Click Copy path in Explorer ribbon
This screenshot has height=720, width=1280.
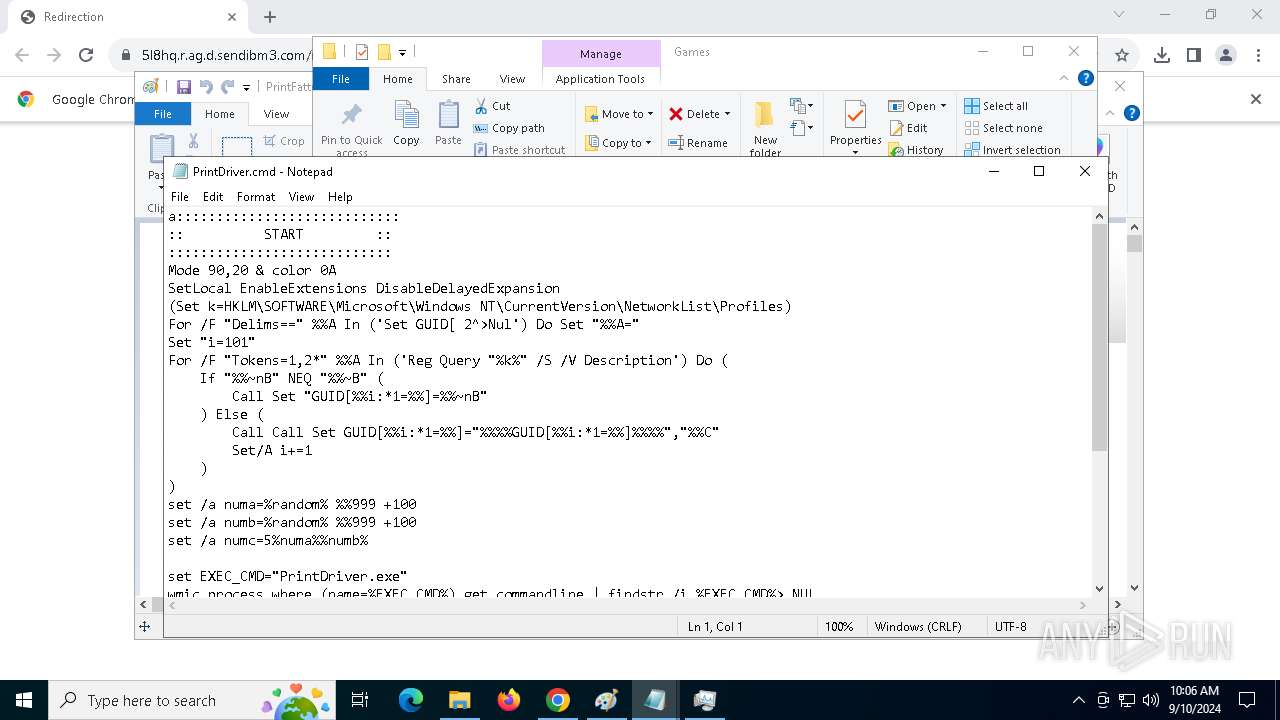pos(509,128)
